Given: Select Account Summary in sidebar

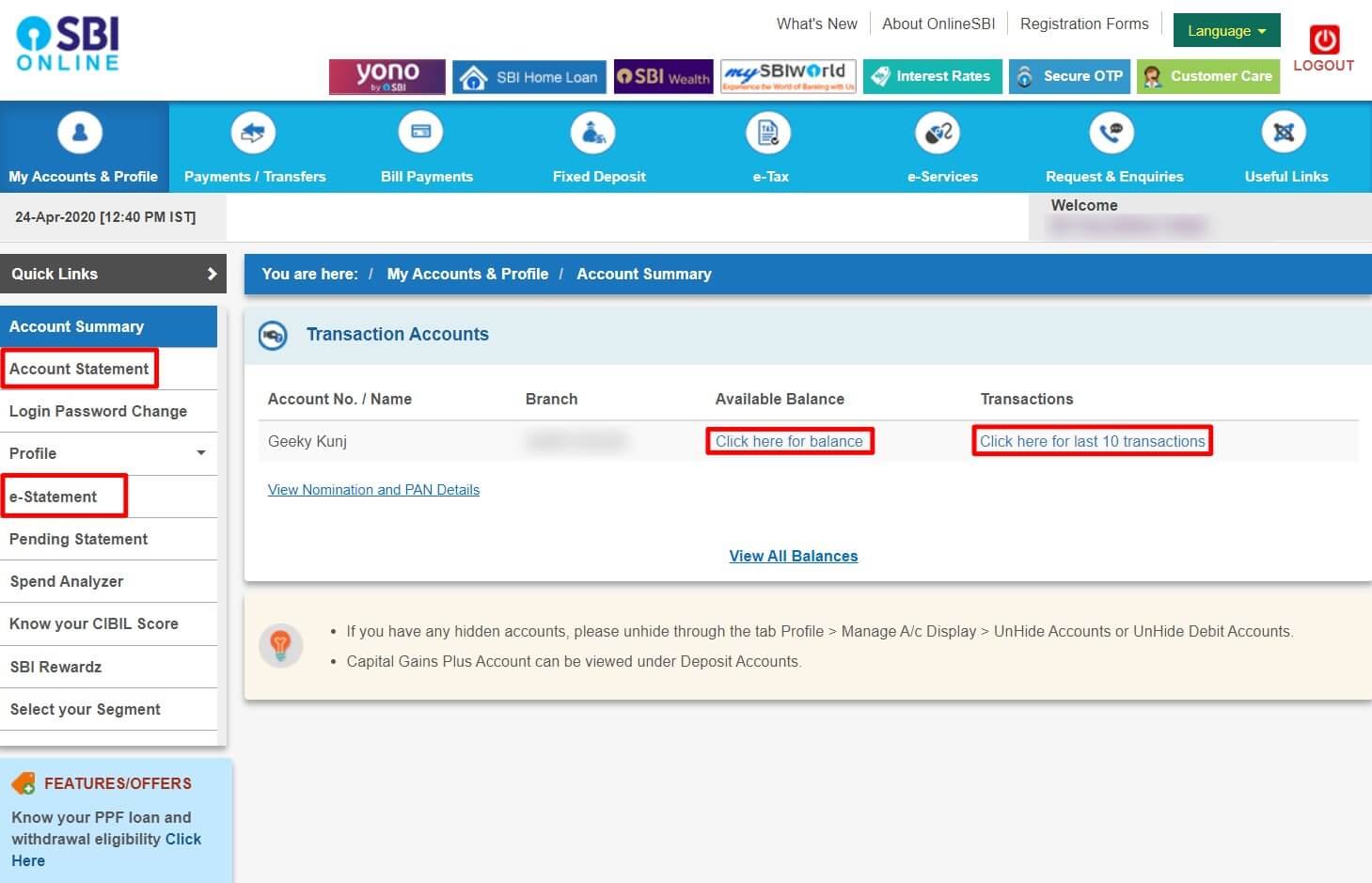Looking at the screenshot, I should pos(108,326).
